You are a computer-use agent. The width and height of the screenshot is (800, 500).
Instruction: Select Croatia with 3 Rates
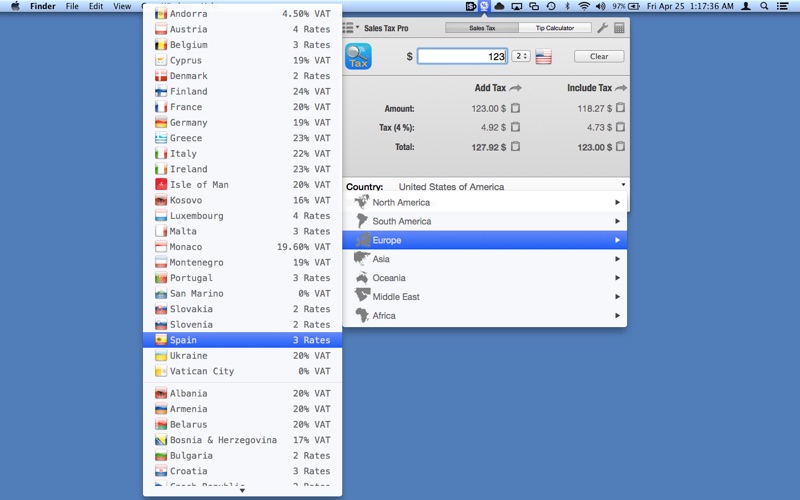point(242,471)
